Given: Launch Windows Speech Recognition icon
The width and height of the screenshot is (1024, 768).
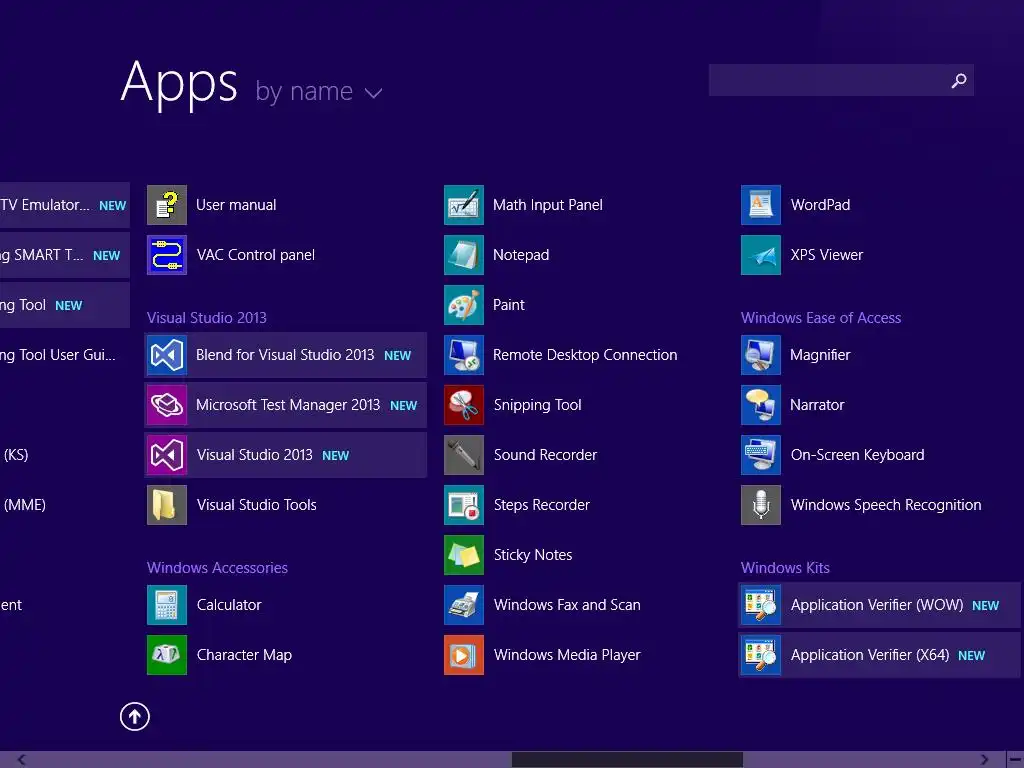Looking at the screenshot, I should point(761,505).
